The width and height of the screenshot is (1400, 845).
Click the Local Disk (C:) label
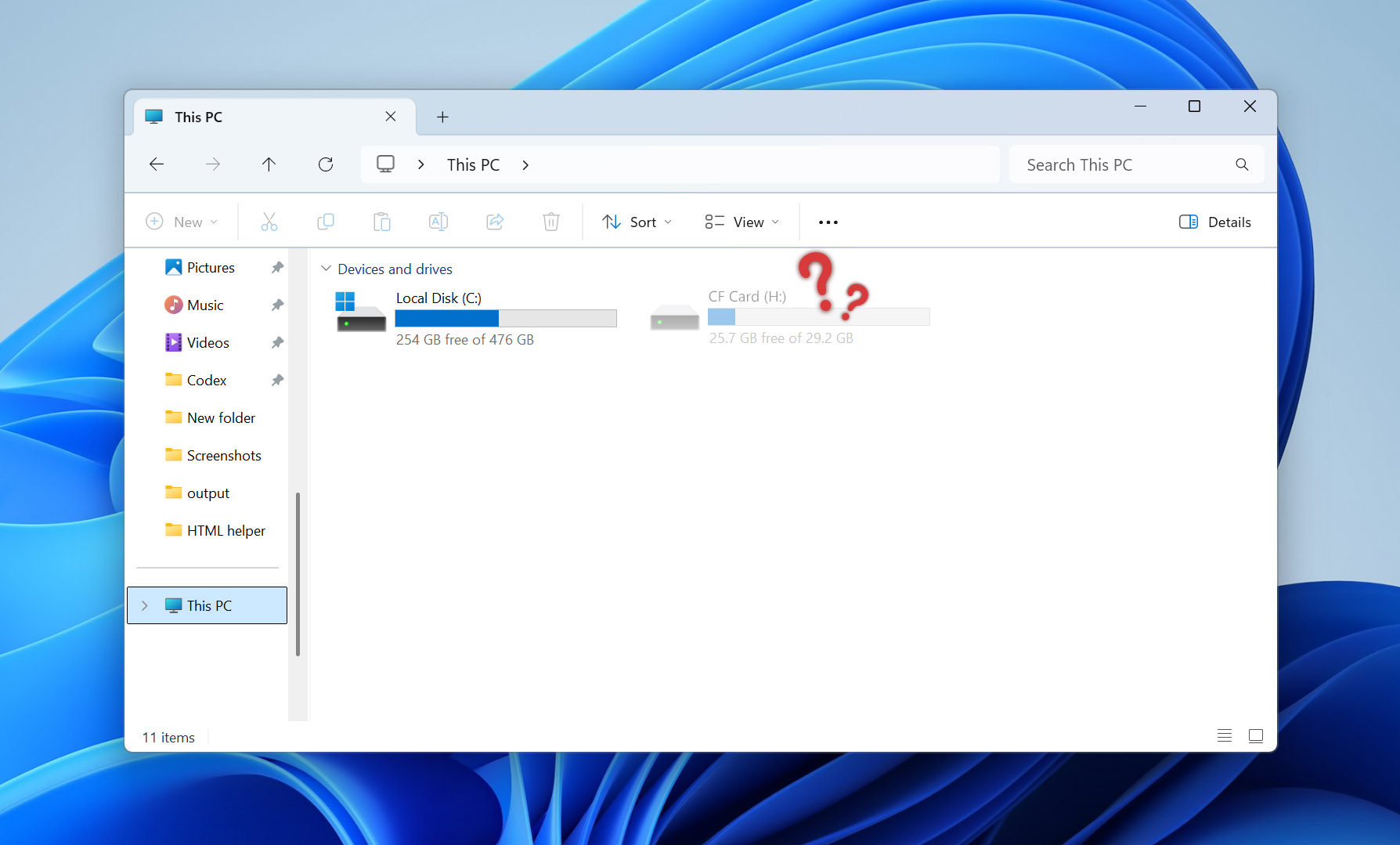[438, 298]
